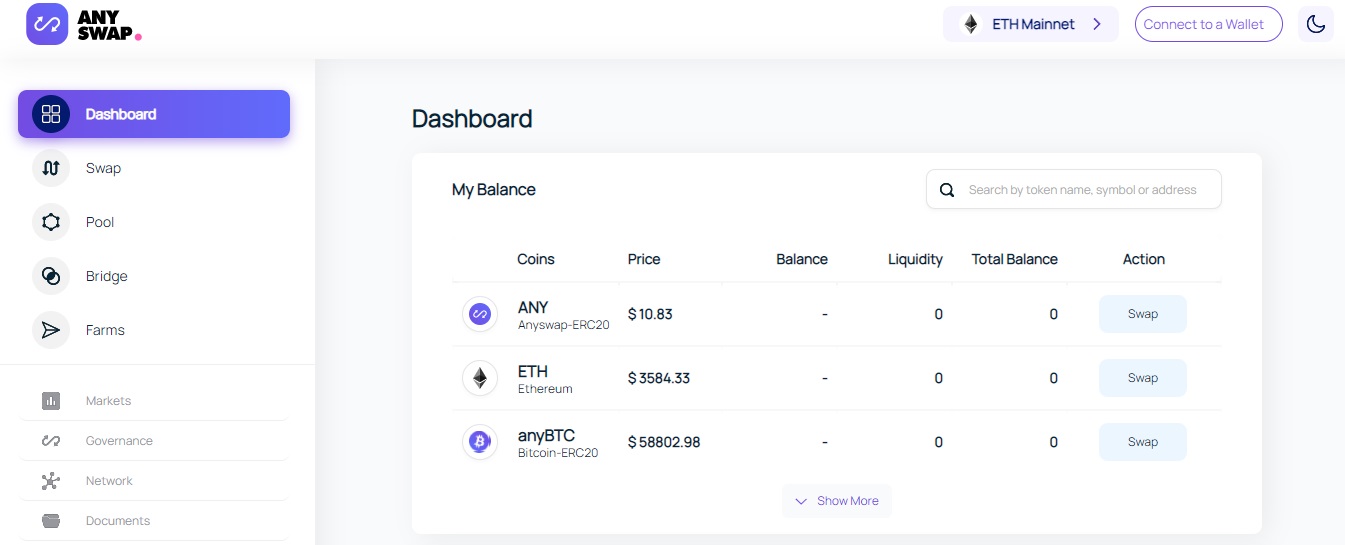1345x545 pixels.
Task: Click the Liquidity column header
Action: pos(915,259)
